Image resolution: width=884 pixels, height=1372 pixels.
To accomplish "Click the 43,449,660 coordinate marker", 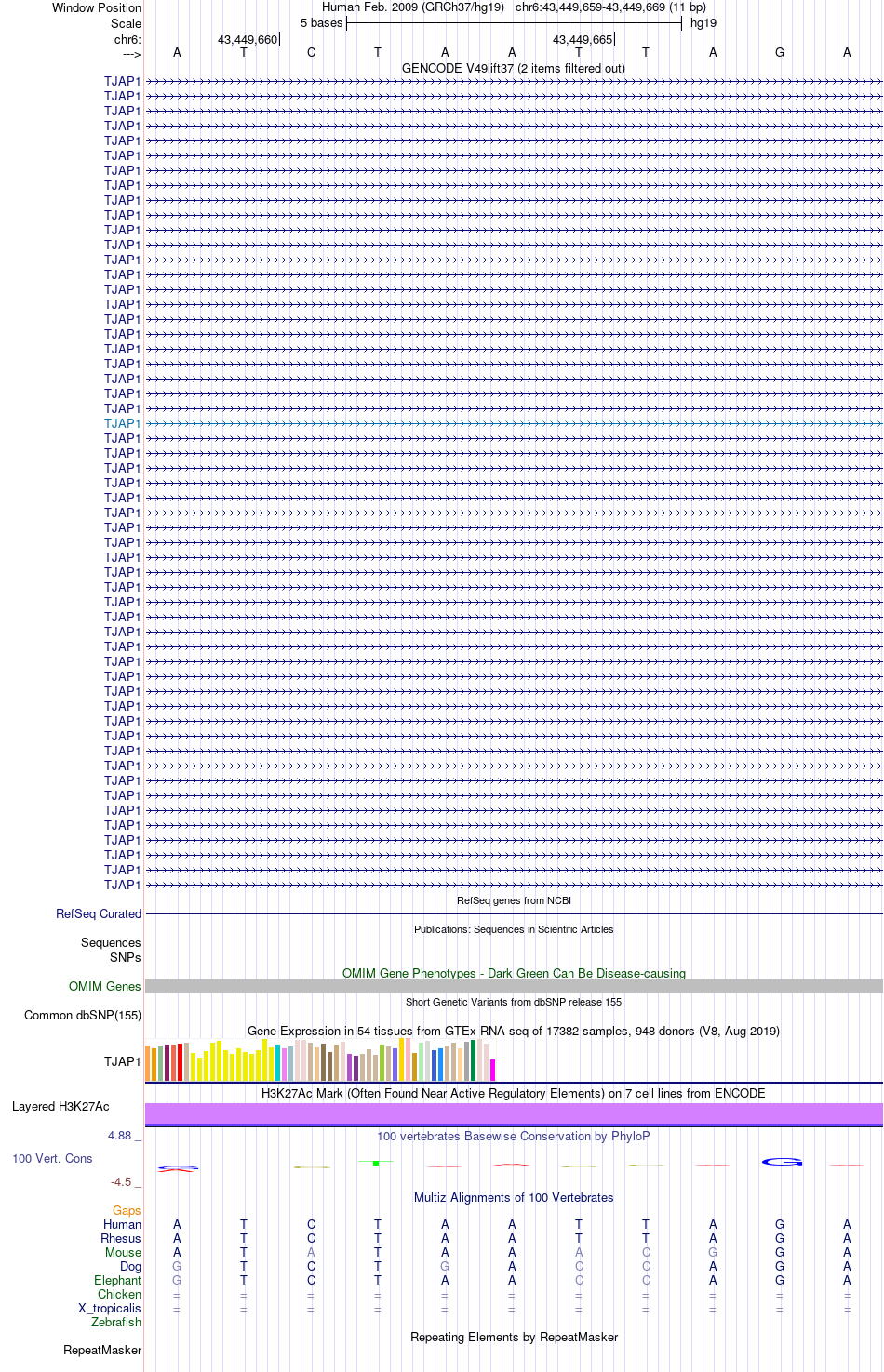I will pyautogui.click(x=248, y=40).
